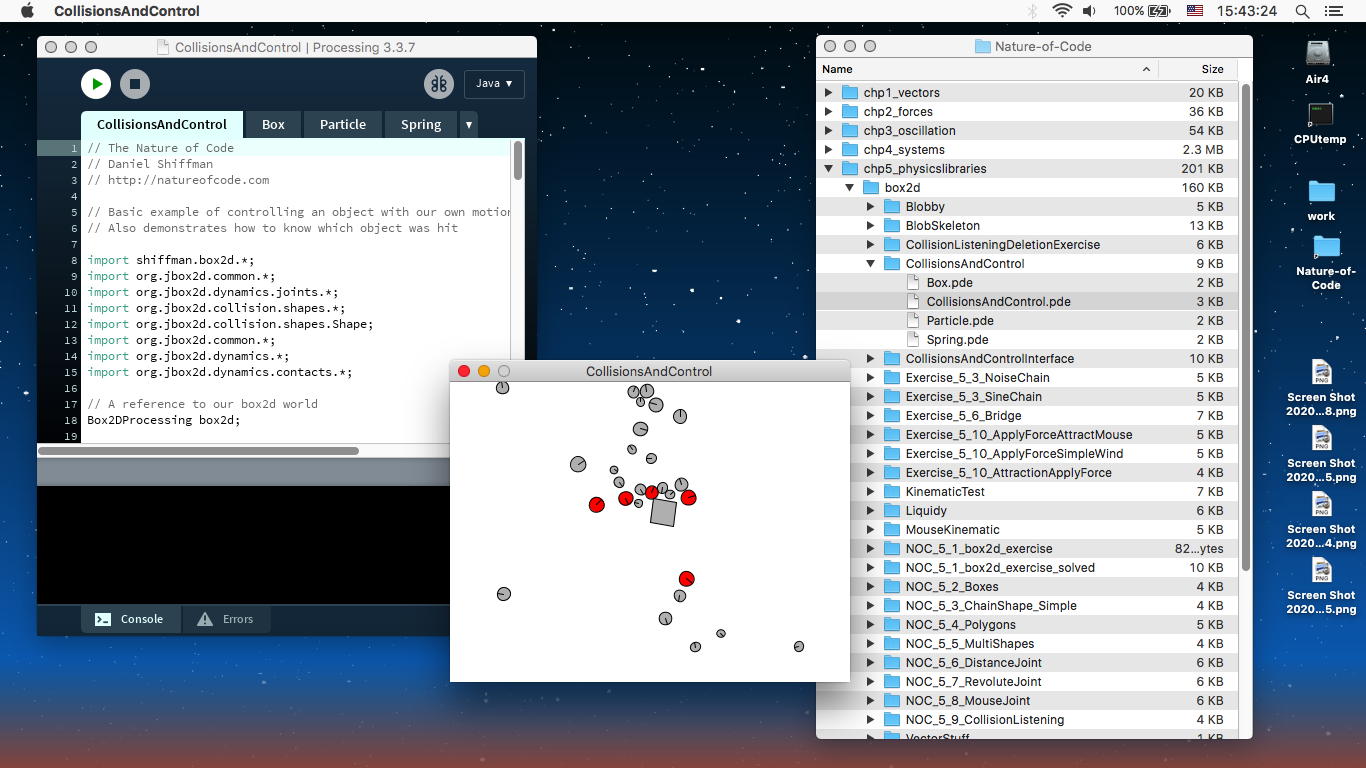The height and width of the screenshot is (768, 1366).
Task: Switch to the CollisionsAndControl code tab
Action: coord(162,124)
